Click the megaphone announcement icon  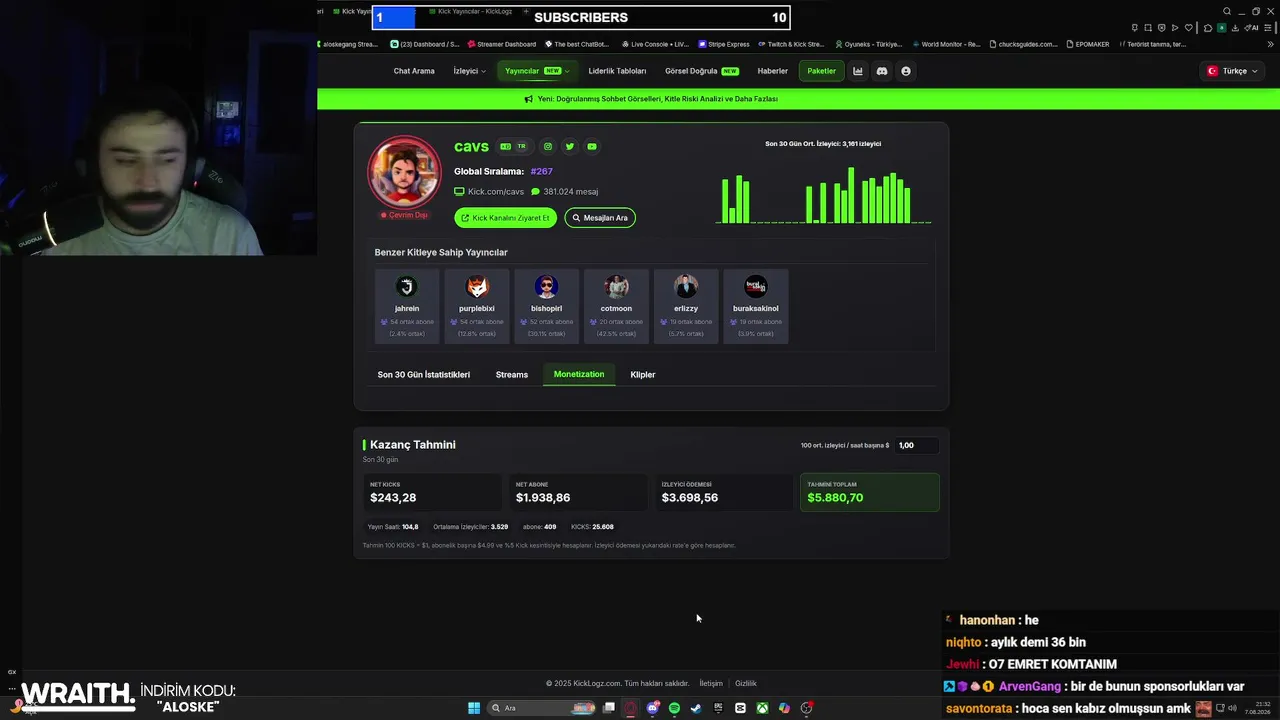point(529,99)
